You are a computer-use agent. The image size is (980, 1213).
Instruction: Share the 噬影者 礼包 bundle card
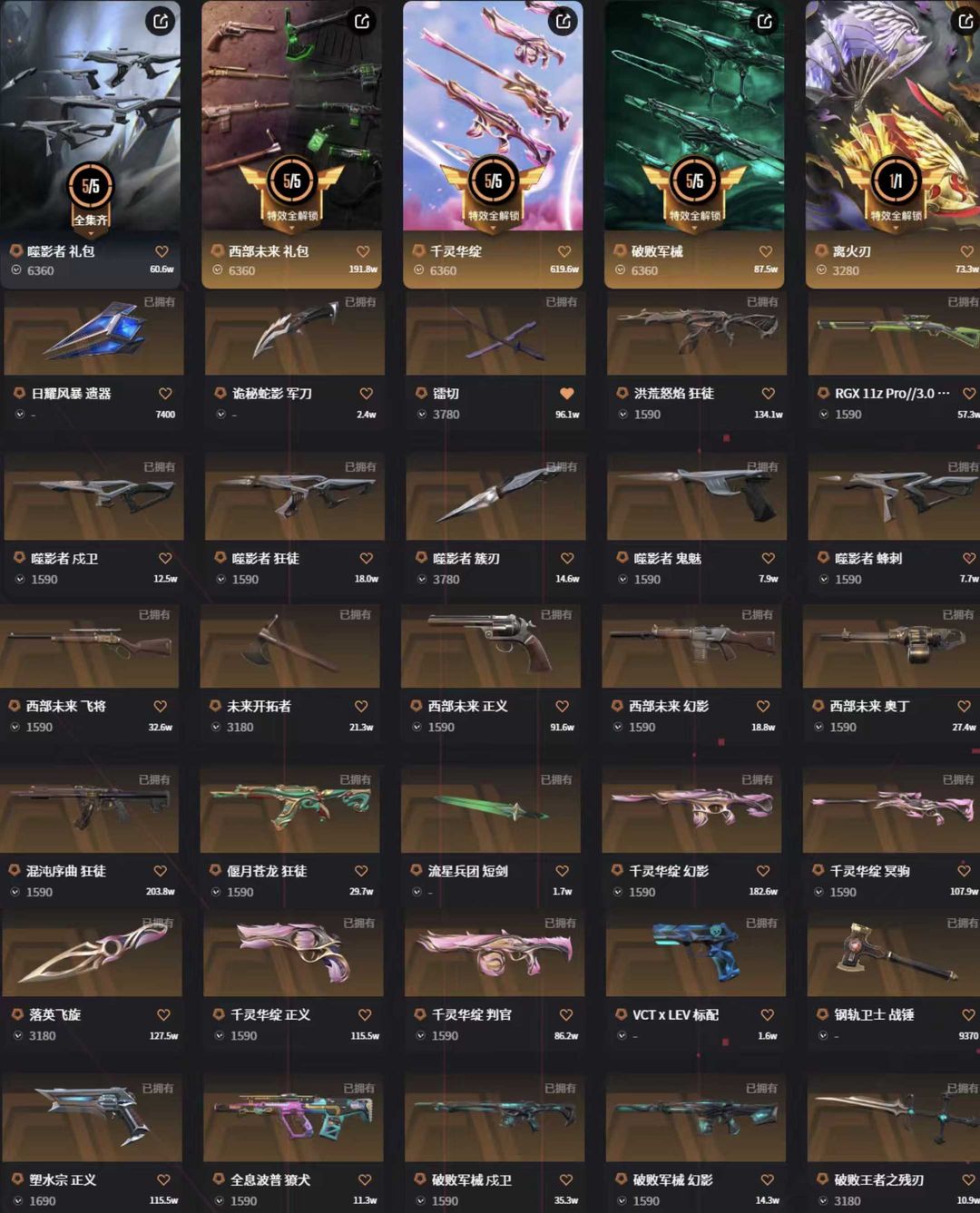pyautogui.click(x=161, y=21)
